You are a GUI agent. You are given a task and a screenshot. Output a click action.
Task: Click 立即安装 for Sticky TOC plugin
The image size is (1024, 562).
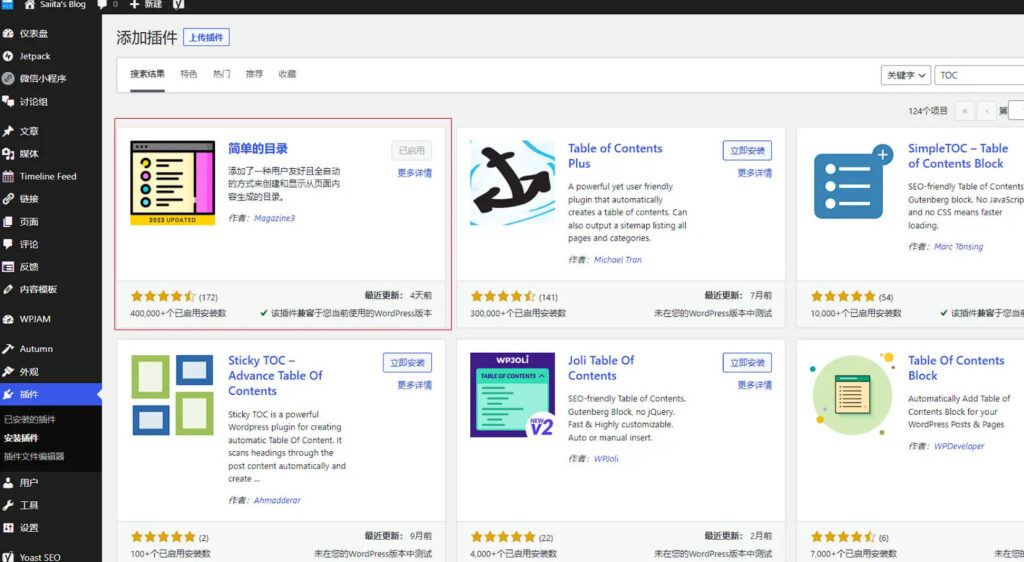(x=407, y=363)
